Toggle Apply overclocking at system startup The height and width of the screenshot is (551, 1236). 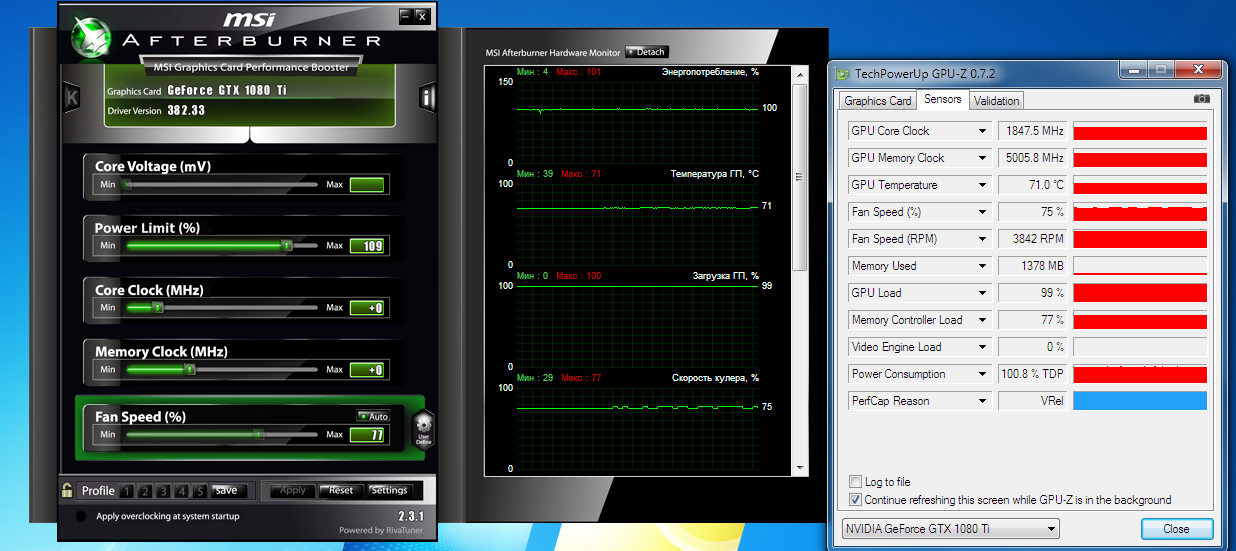point(81,517)
